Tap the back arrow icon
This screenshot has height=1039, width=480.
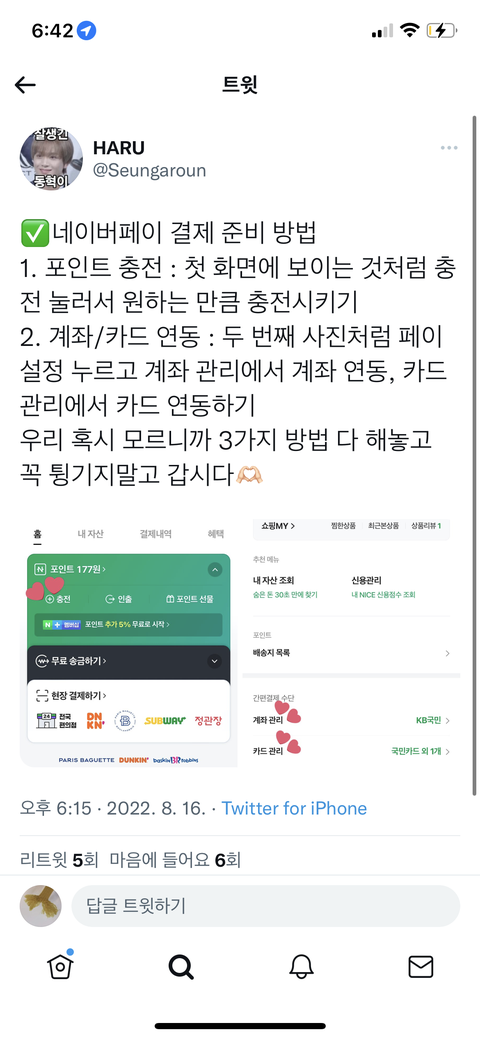25,85
